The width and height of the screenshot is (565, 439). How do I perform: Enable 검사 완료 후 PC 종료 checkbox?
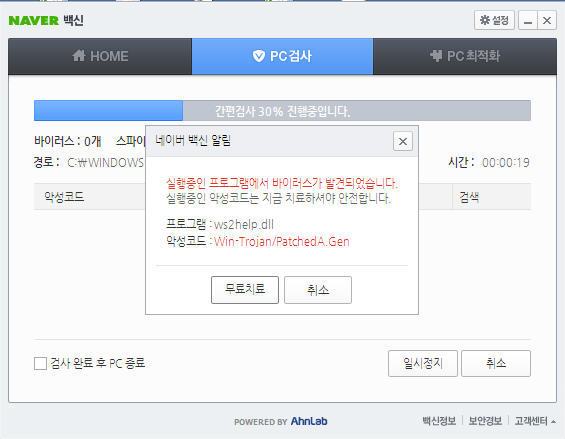pyautogui.click(x=40, y=363)
